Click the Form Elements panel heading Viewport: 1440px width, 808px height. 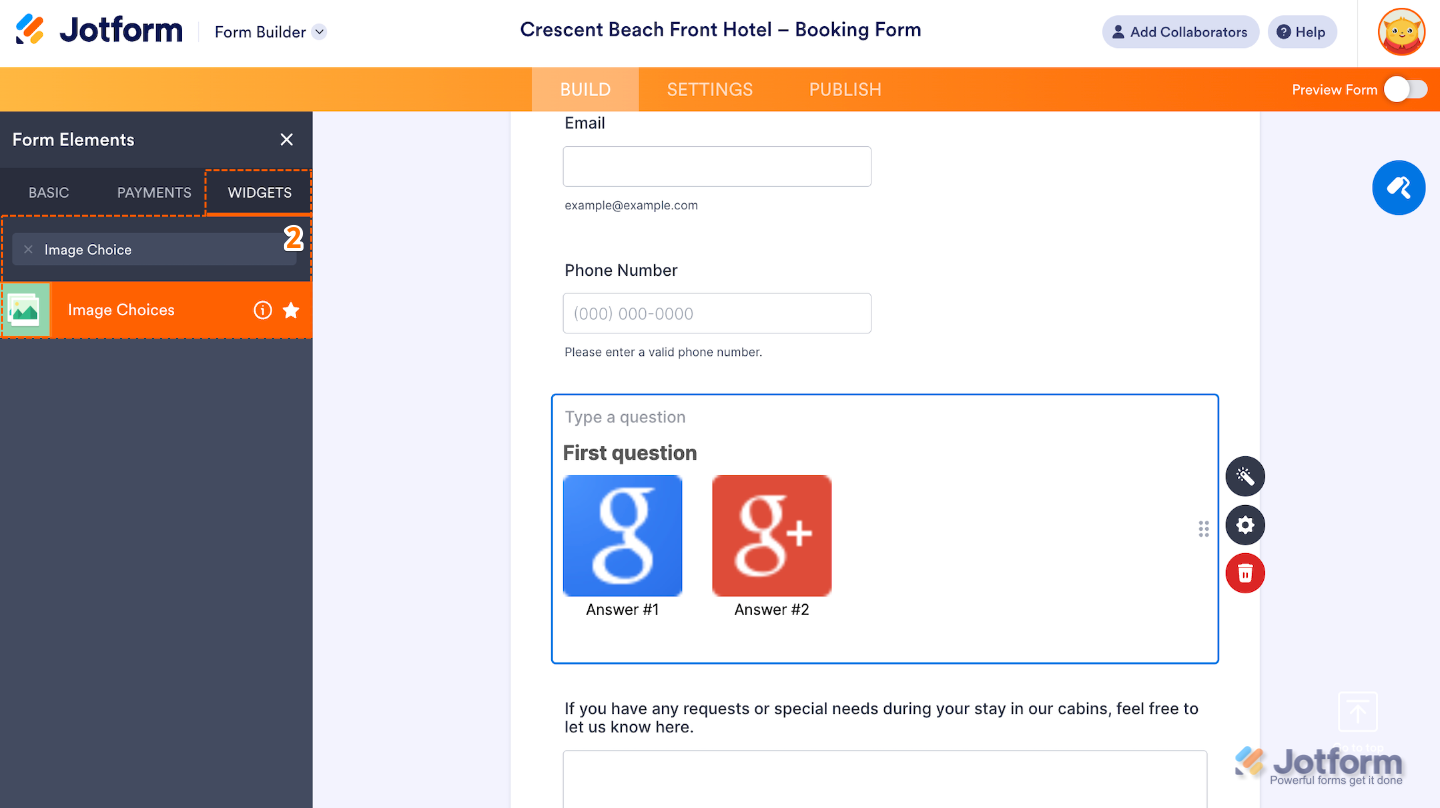tap(73, 140)
